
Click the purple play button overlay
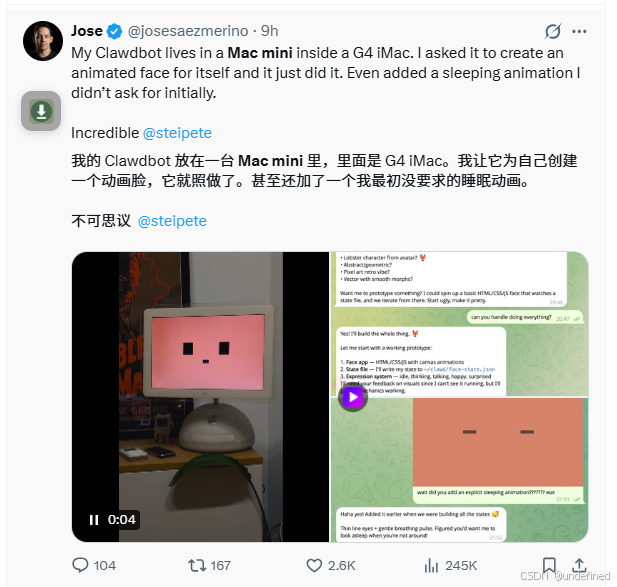coord(353,397)
